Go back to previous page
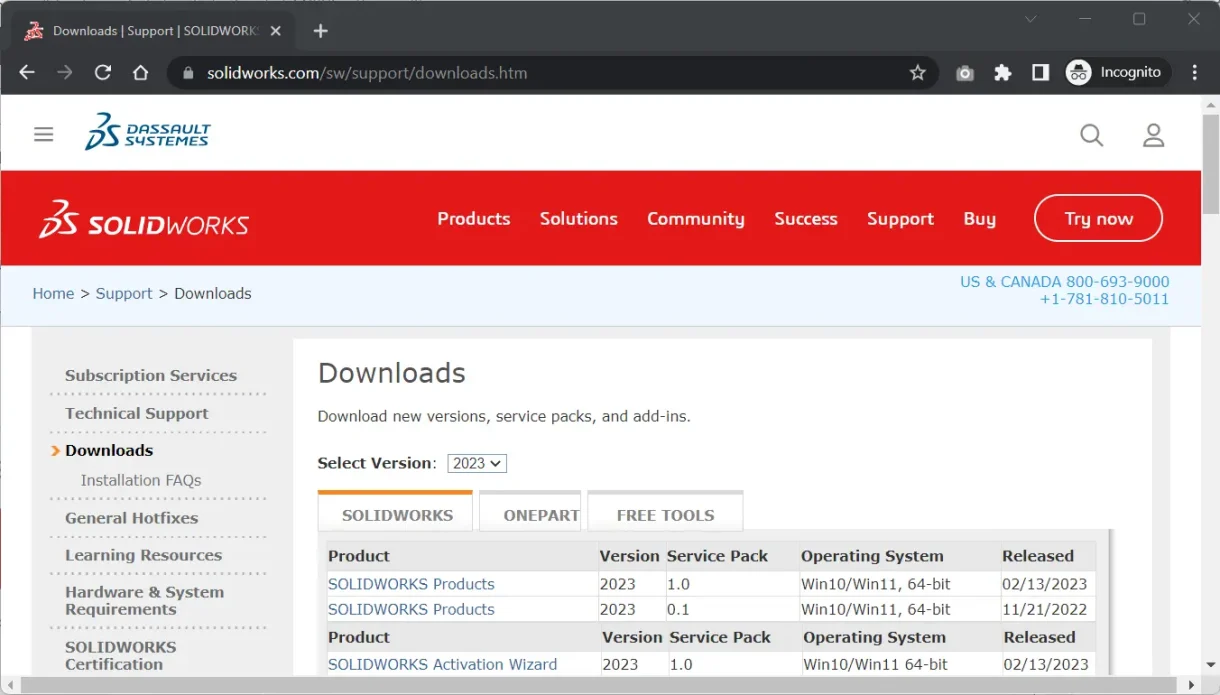This screenshot has height=695, width=1220. pos(27,72)
